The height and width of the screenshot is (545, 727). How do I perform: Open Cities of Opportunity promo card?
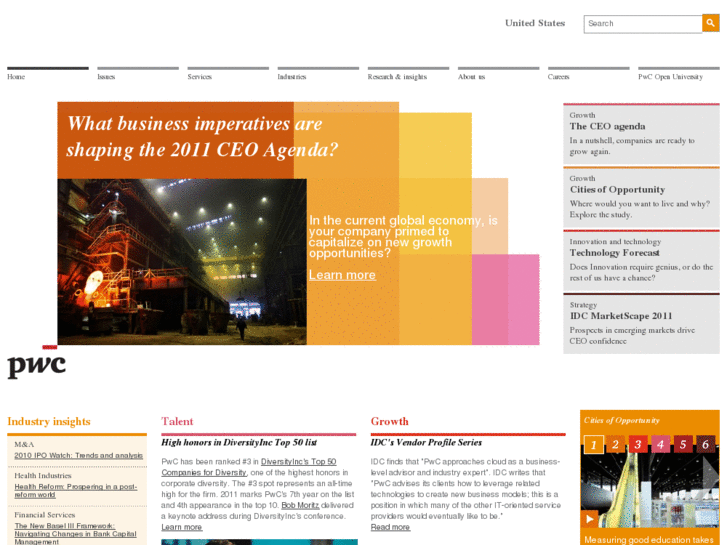coord(641,198)
